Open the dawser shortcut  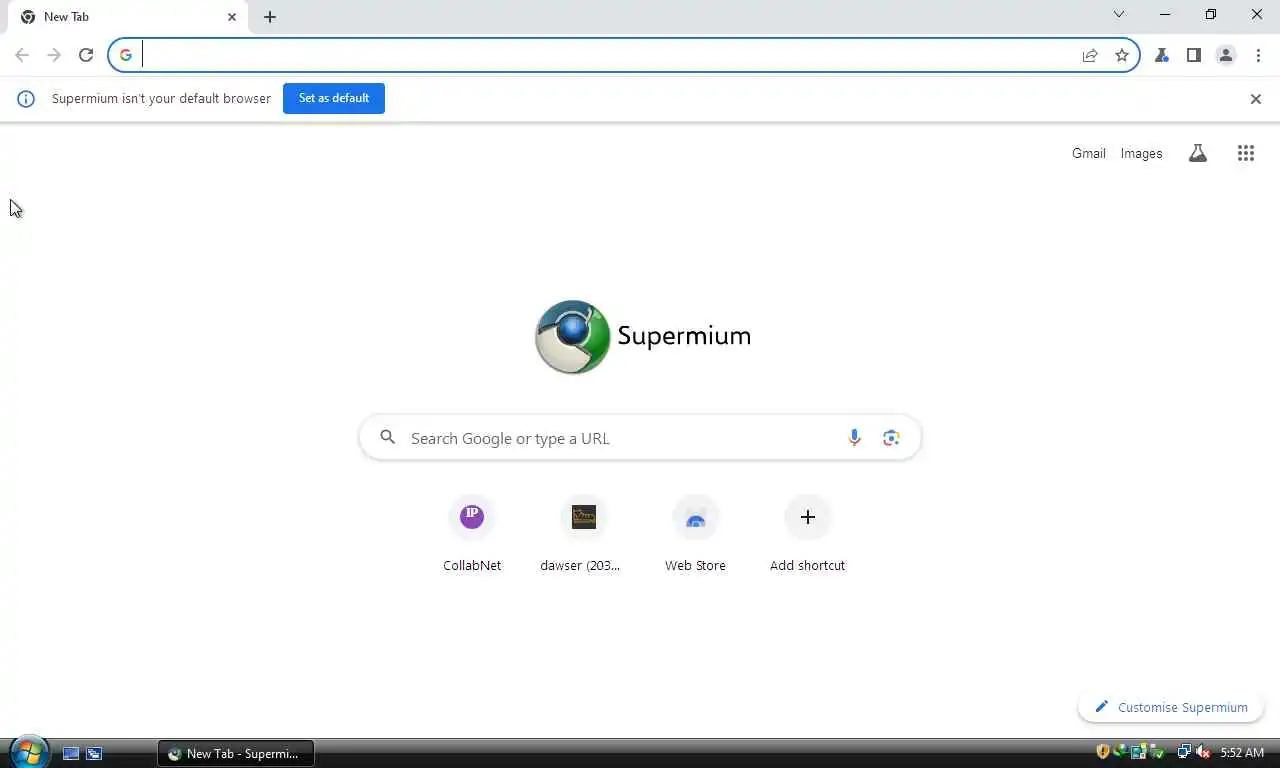[x=583, y=535]
